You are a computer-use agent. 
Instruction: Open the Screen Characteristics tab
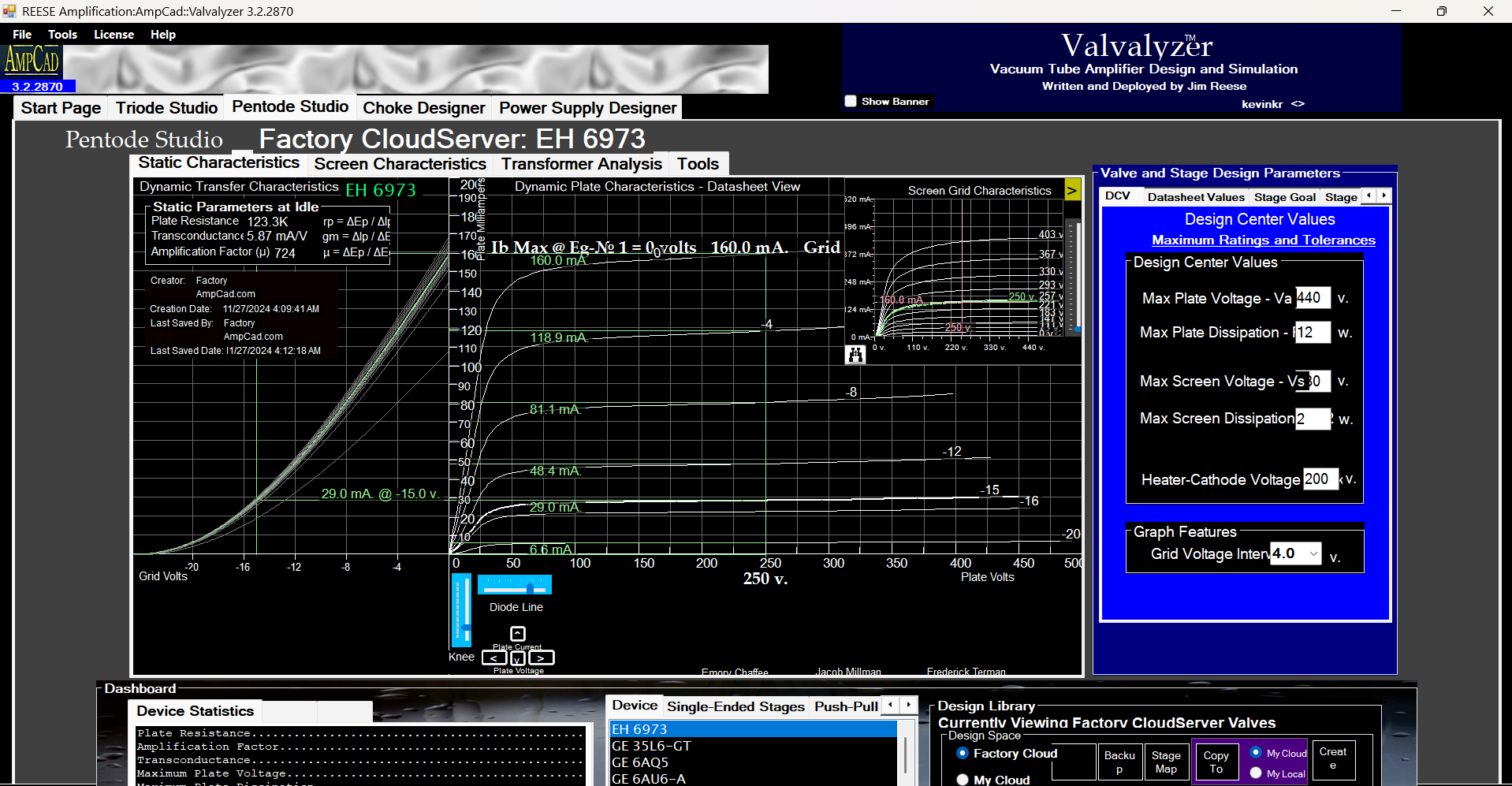click(x=400, y=164)
